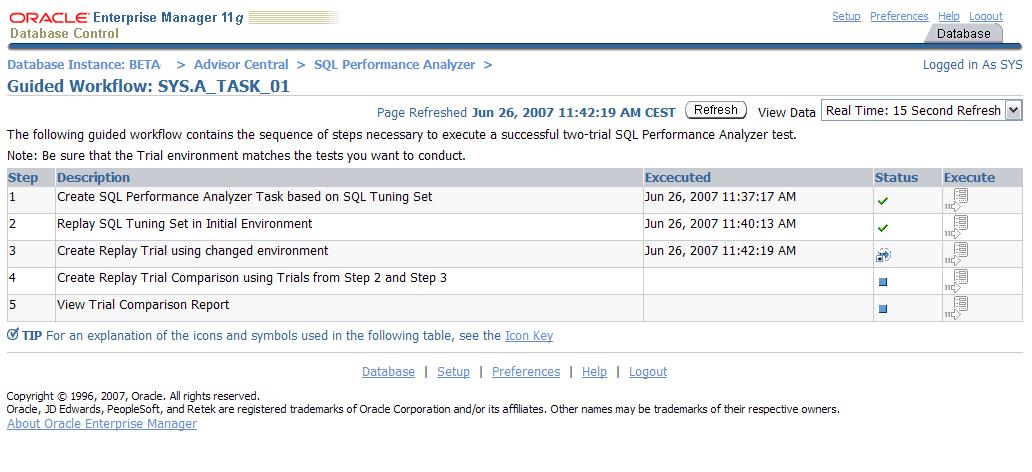Image resolution: width=1032 pixels, height=472 pixels.
Task: Click the step 1 green checkmark status
Action: click(x=883, y=201)
